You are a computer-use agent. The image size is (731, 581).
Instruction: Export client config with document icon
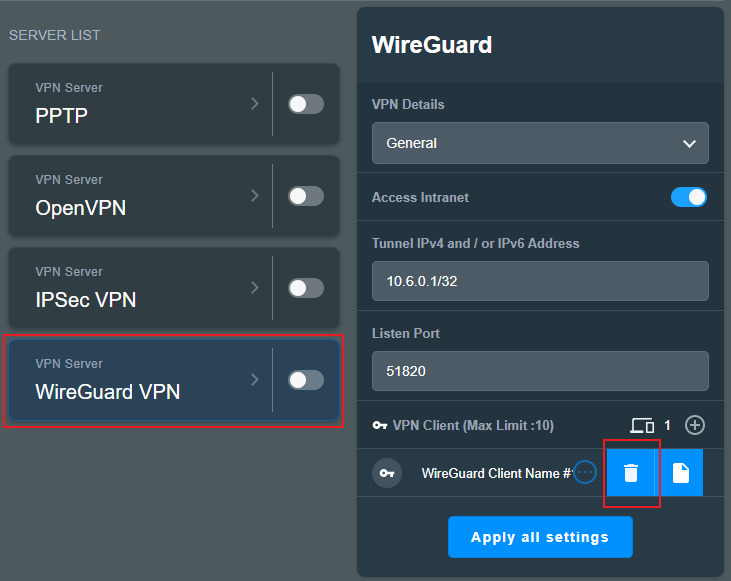point(680,473)
